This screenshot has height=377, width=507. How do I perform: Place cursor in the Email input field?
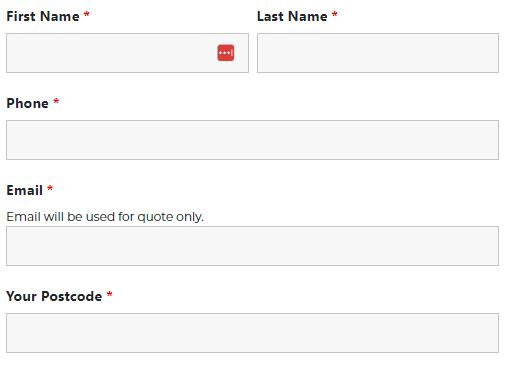252,246
